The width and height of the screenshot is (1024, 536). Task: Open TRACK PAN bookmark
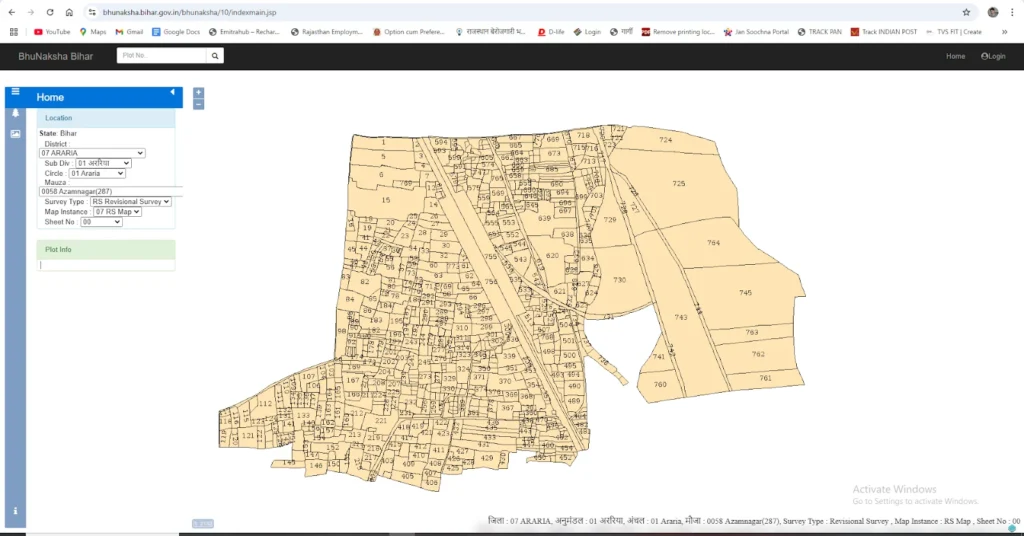coord(820,31)
